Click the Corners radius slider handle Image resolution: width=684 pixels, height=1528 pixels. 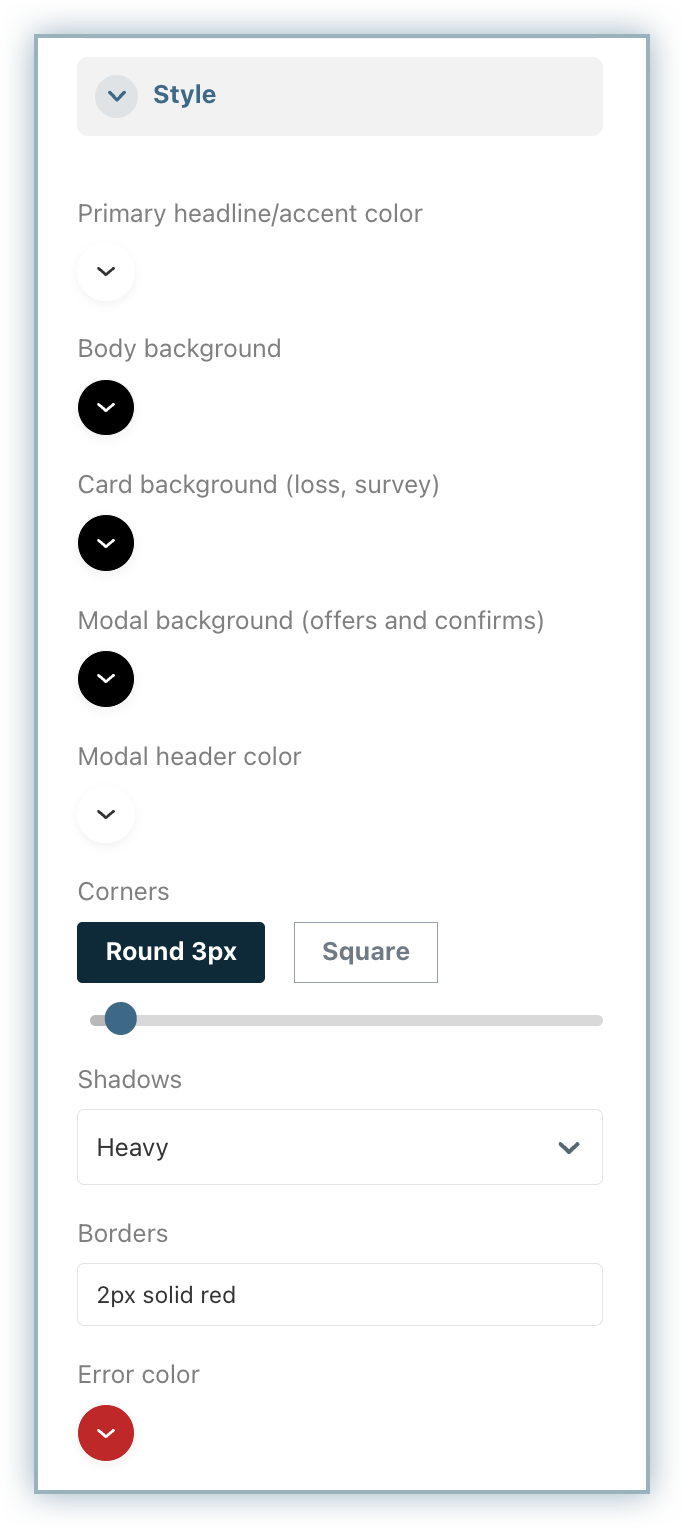point(121,1020)
